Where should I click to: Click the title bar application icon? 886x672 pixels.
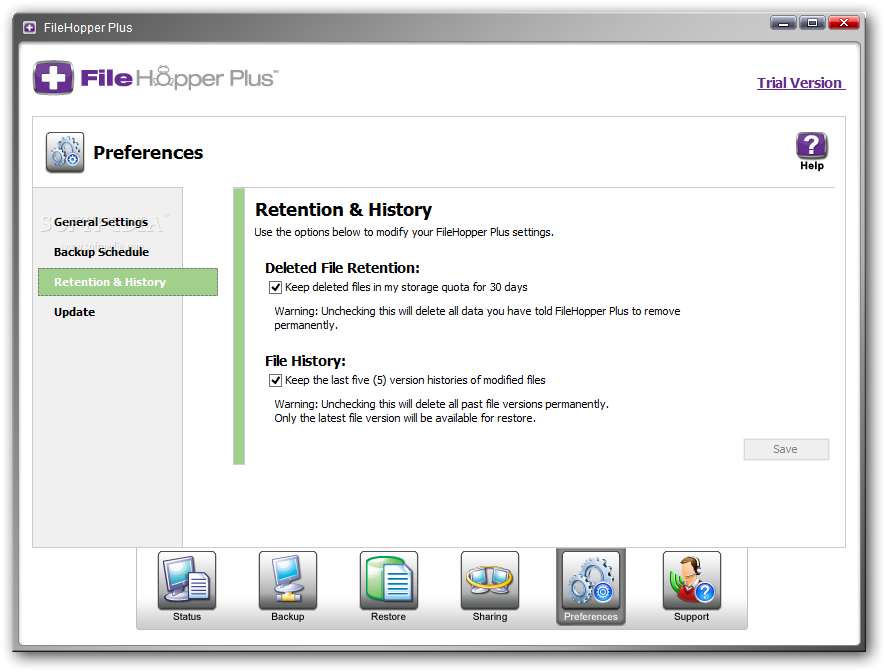tap(29, 27)
